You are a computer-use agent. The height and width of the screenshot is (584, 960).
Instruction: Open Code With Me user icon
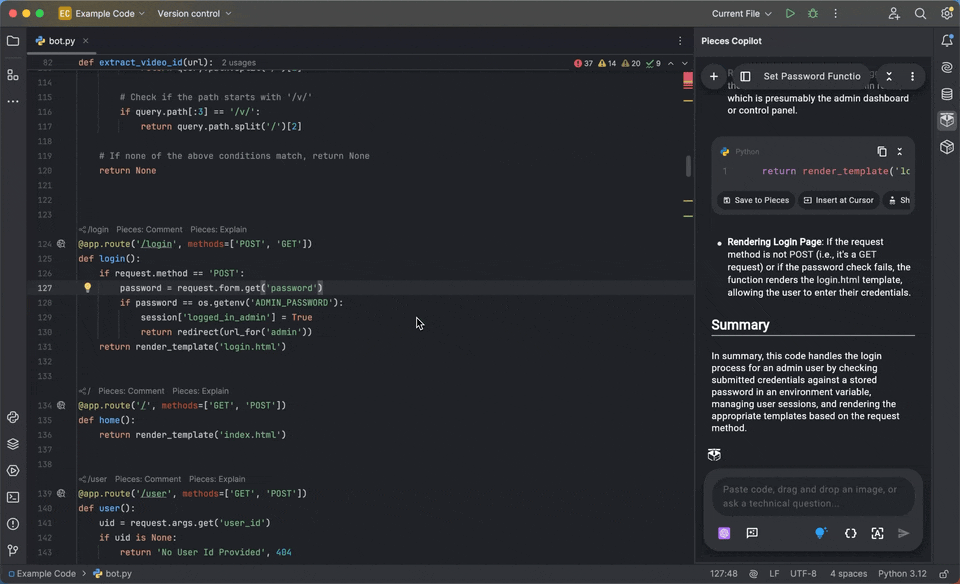pyautogui.click(x=894, y=13)
